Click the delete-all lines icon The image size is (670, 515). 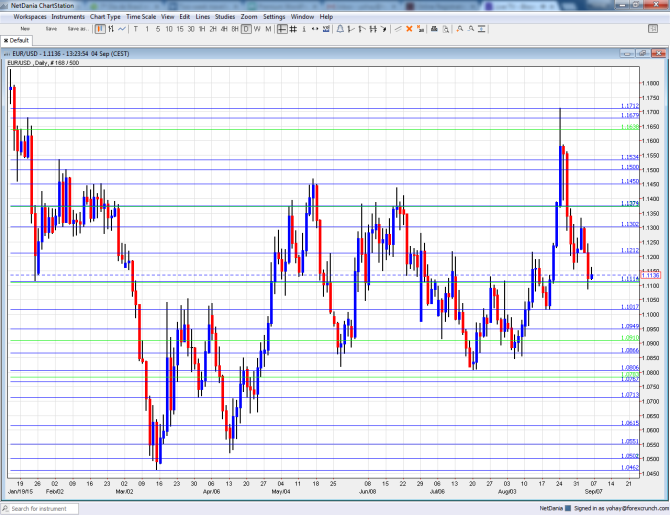[x=420, y=29]
